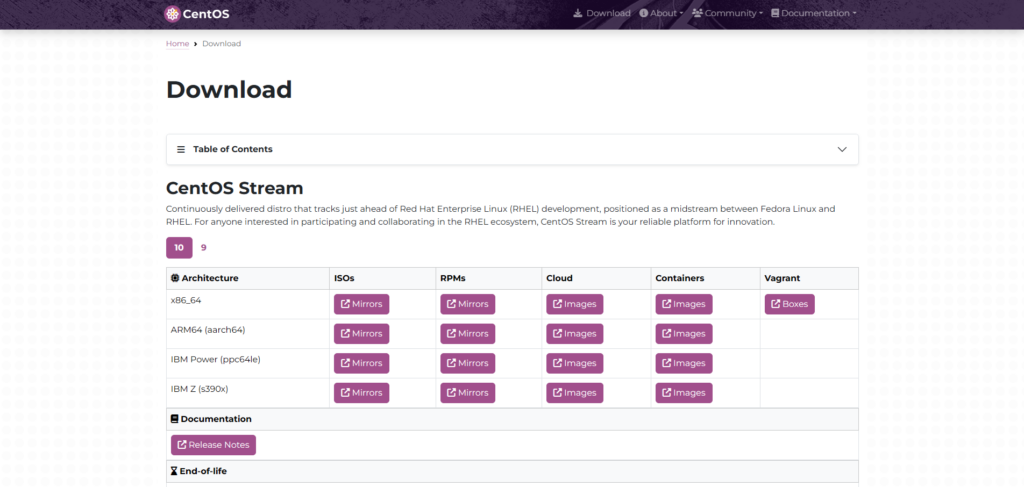
Task: Open the Release Notes button
Action: point(214,445)
